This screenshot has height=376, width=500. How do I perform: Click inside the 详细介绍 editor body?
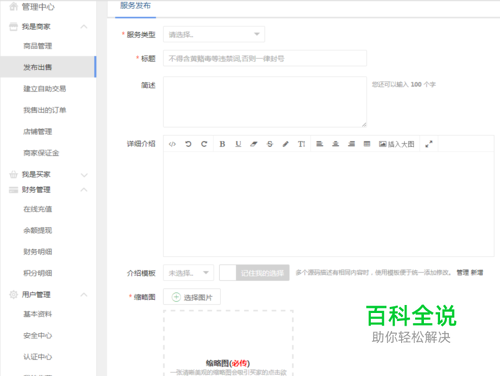coord(329,204)
